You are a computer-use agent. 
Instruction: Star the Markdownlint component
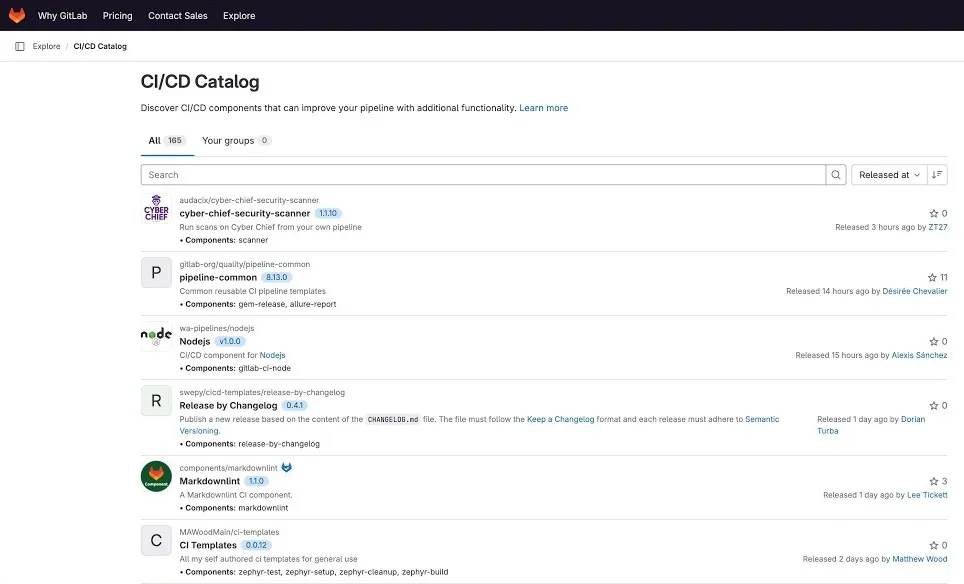coord(933,481)
